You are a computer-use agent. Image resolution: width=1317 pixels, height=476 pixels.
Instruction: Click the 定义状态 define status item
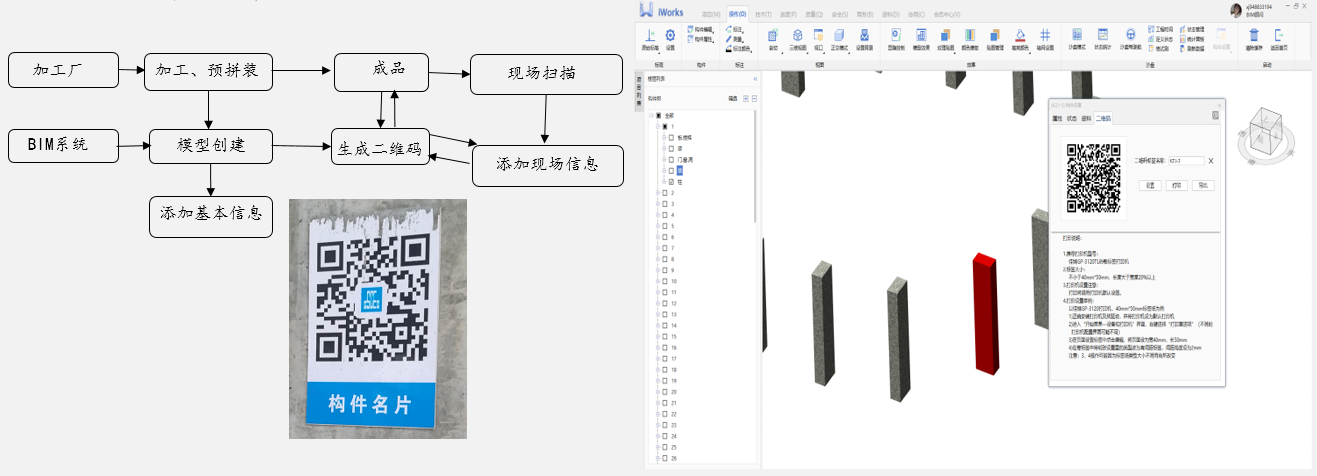[x=1161, y=39]
